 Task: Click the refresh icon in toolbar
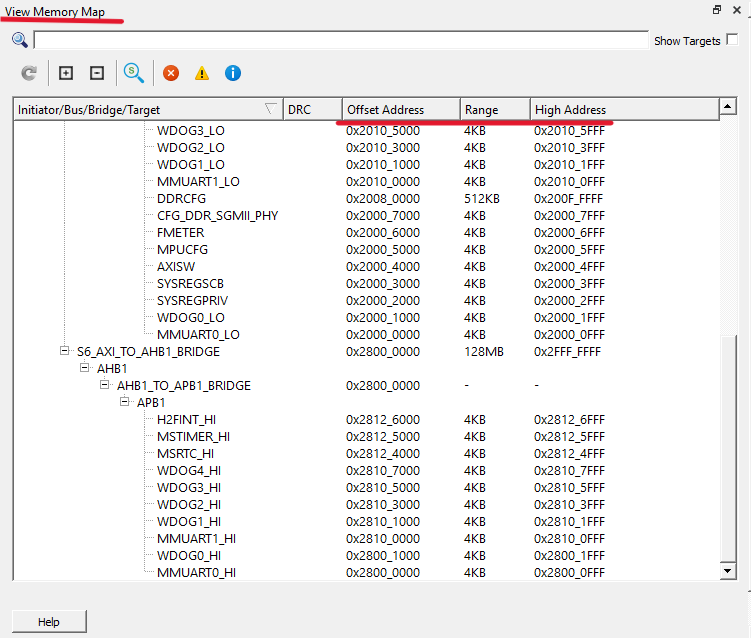(x=29, y=73)
